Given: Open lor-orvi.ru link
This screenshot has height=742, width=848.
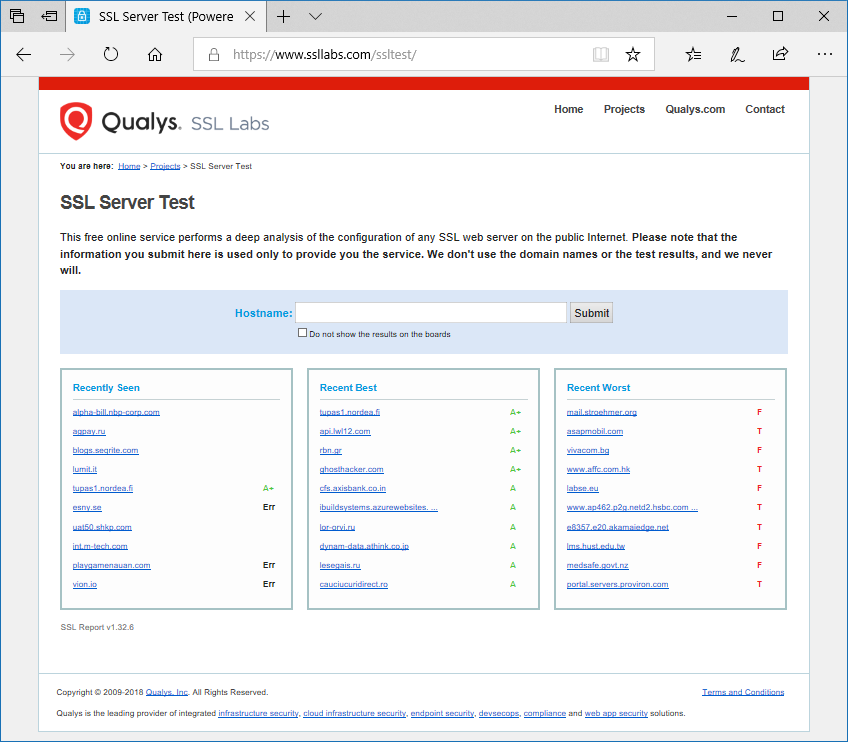Looking at the screenshot, I should [x=337, y=527].
